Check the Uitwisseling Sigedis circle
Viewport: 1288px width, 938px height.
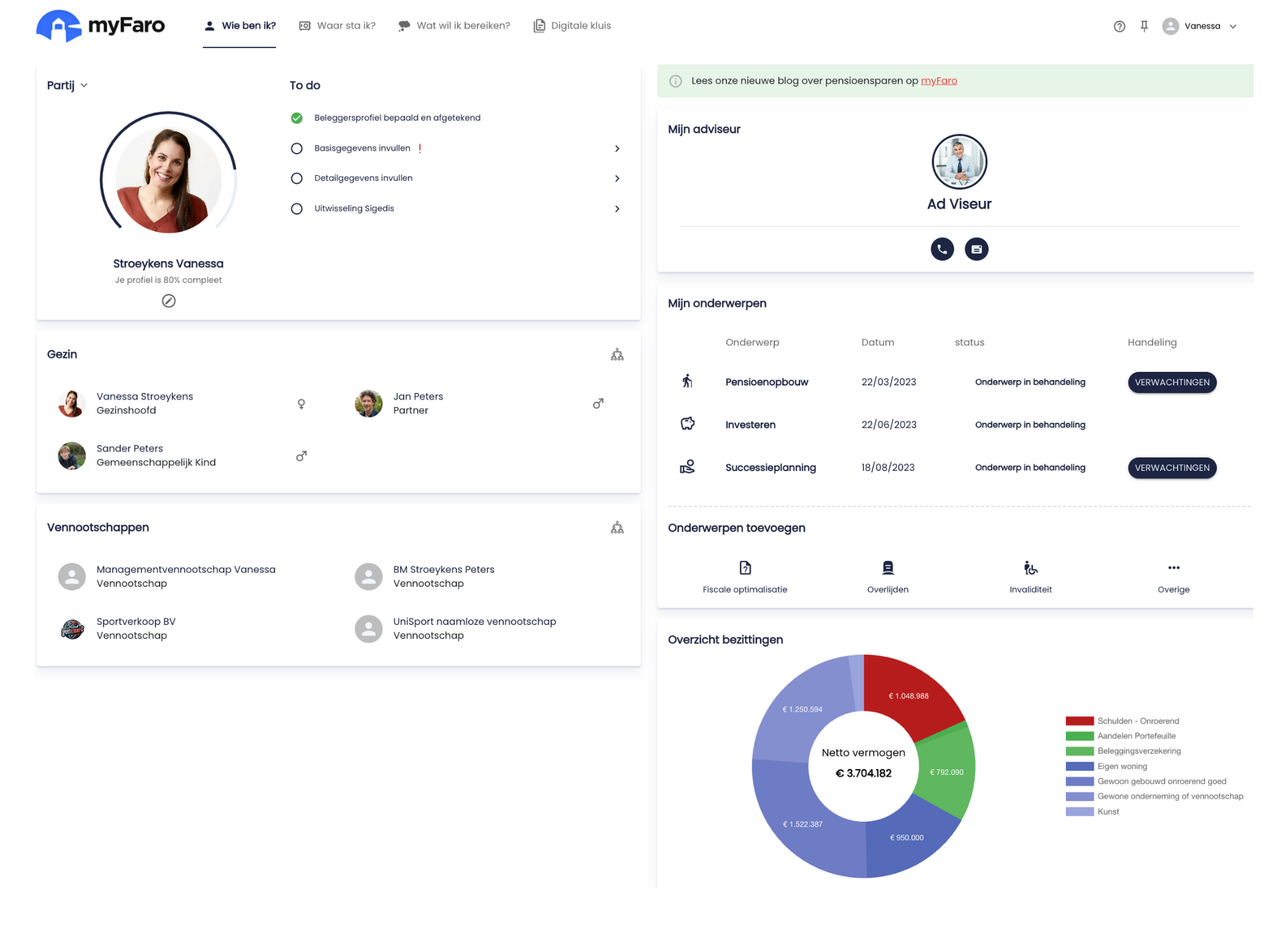click(x=297, y=208)
